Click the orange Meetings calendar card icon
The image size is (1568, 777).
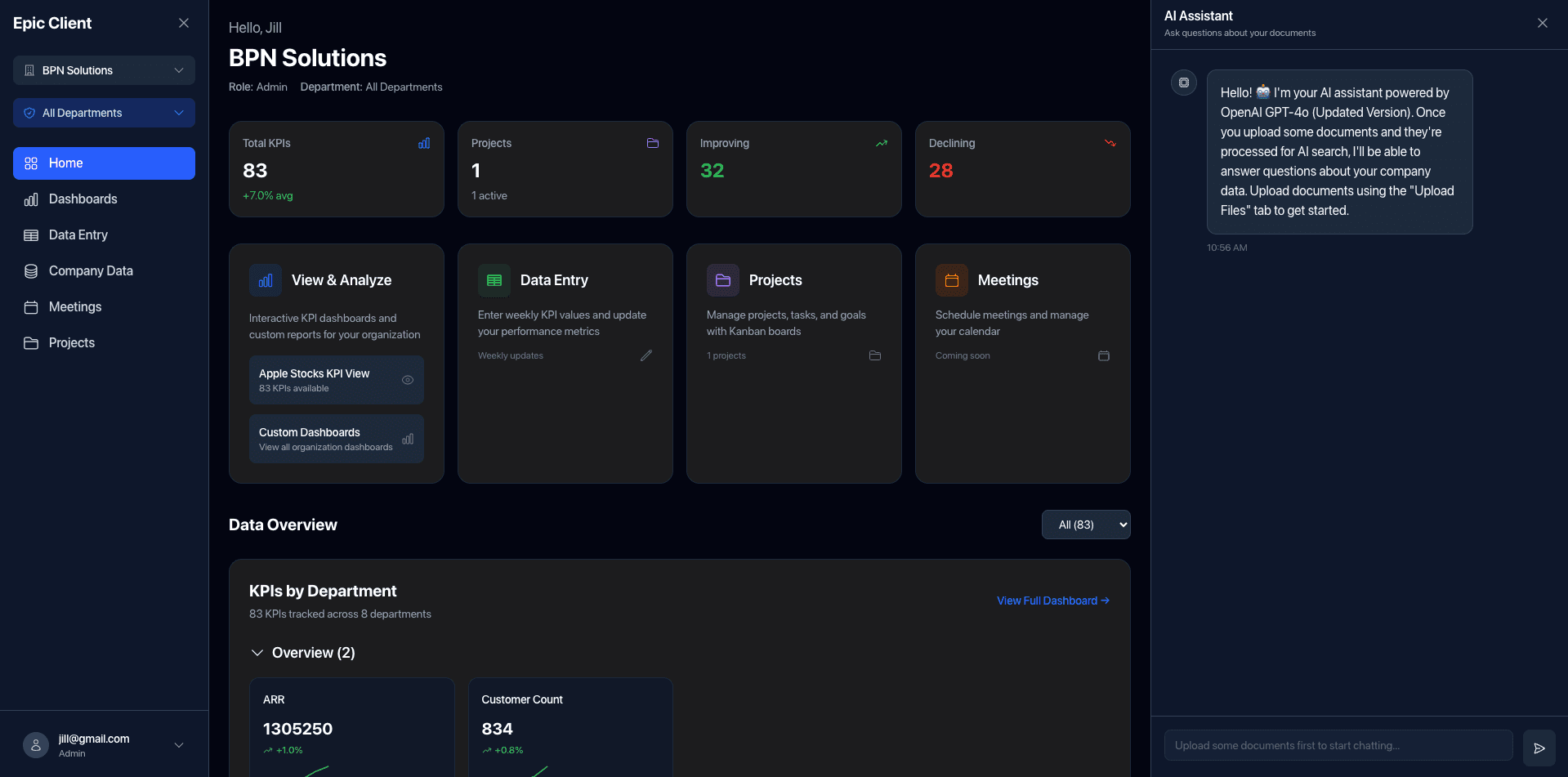point(951,279)
